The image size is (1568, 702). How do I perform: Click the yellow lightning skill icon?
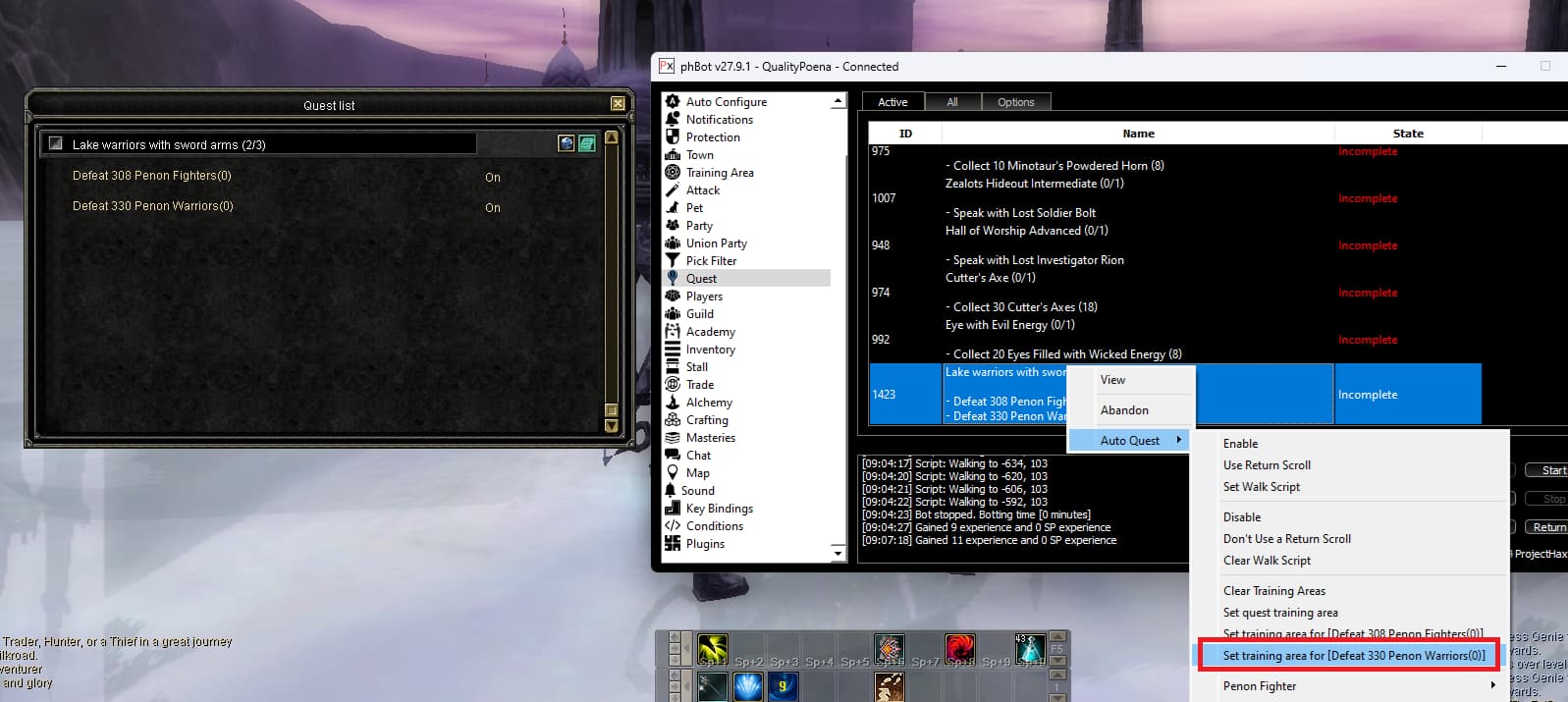point(713,649)
